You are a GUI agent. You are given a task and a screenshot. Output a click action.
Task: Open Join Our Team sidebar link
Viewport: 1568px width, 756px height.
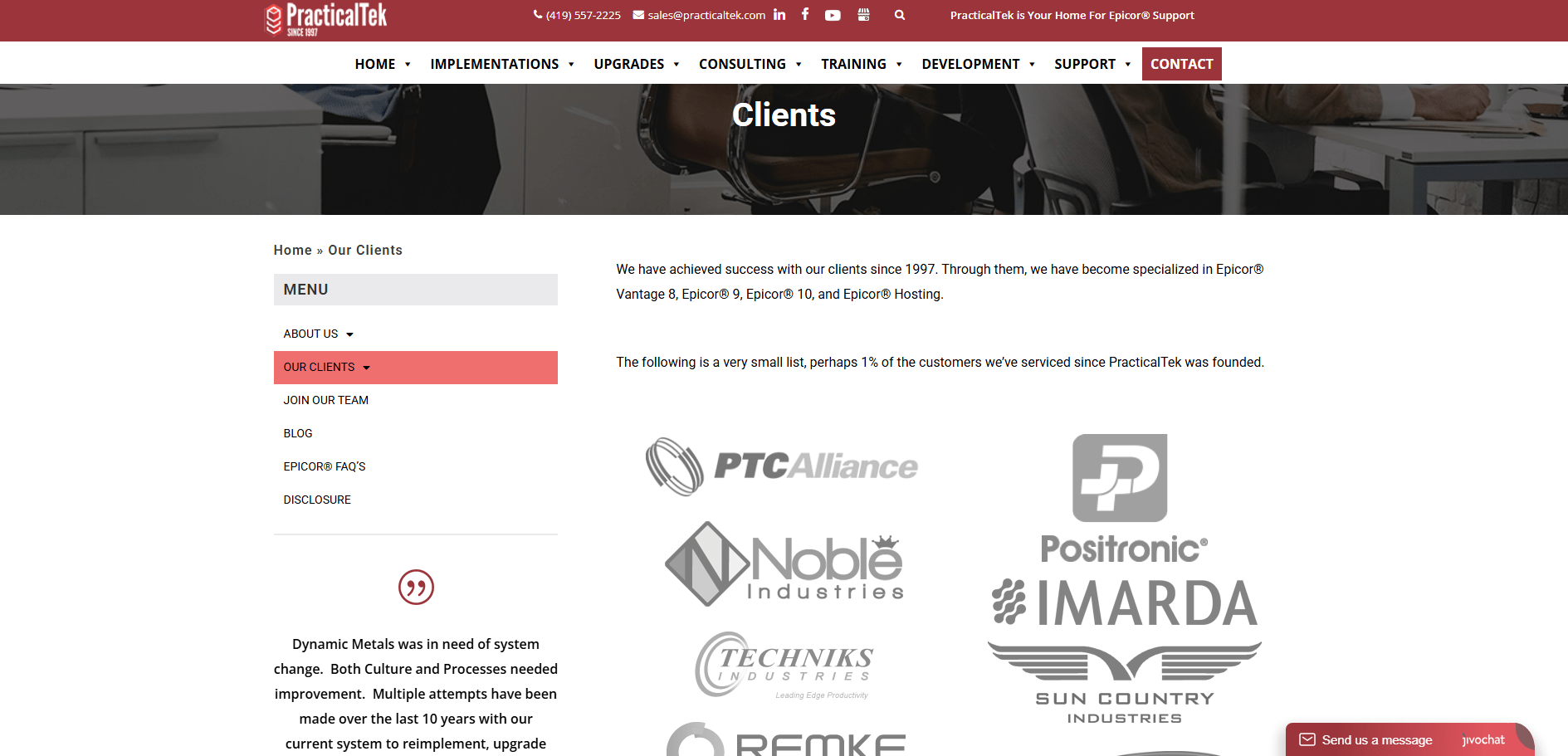[x=326, y=400]
